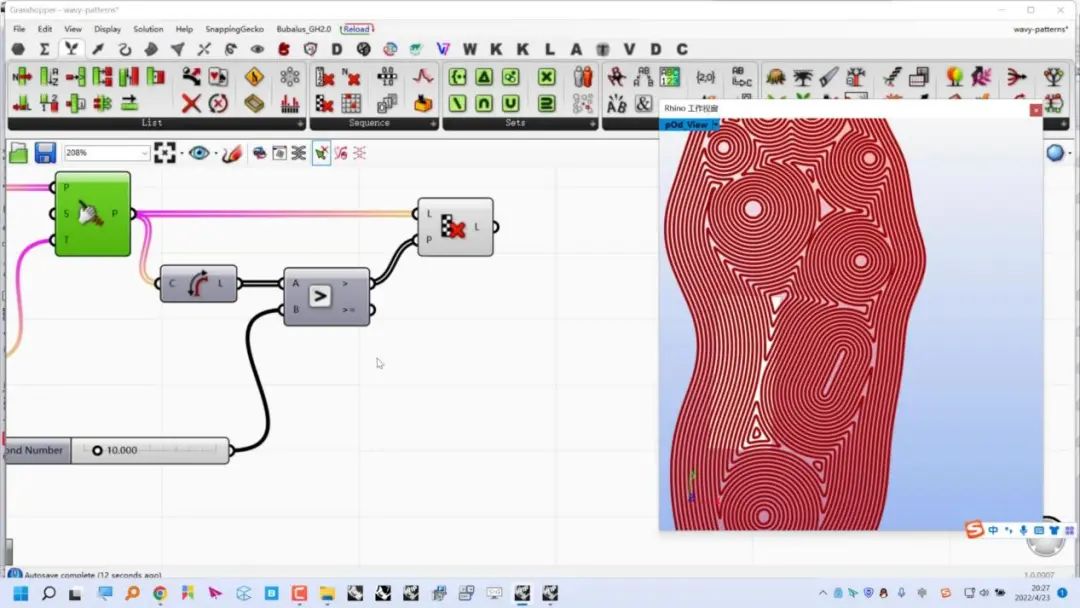This screenshot has width=1080, height=608.
Task: Expand the Sets panel with plus
Action: coord(593,123)
